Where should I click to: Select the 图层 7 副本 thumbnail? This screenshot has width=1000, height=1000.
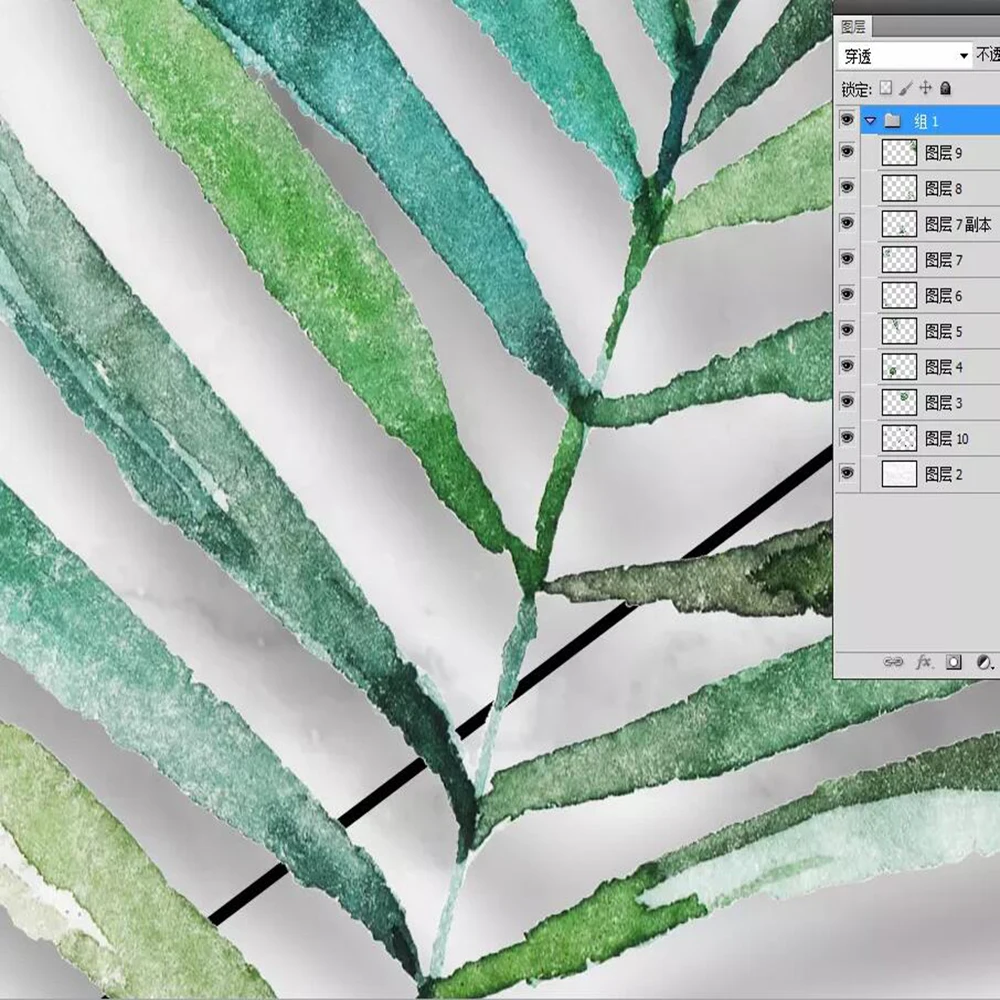(899, 224)
